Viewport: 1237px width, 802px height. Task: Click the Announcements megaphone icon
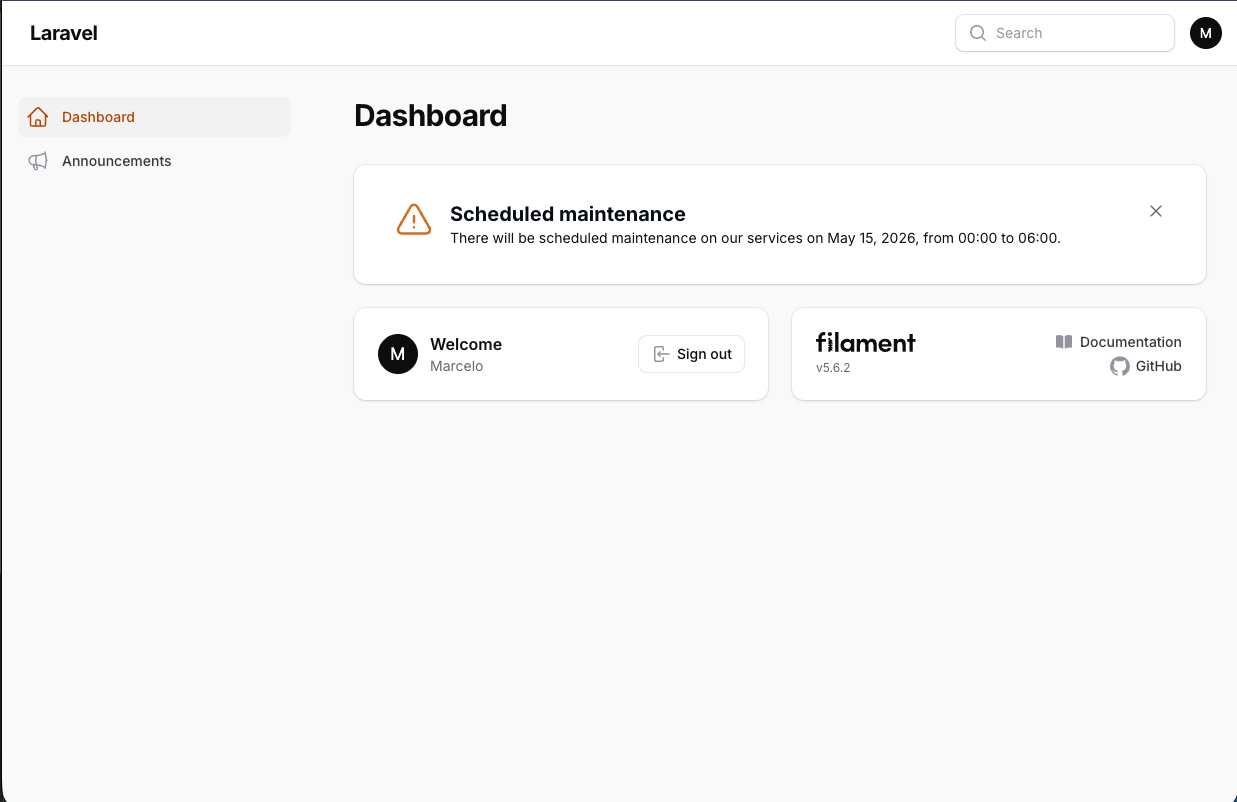(x=38, y=161)
